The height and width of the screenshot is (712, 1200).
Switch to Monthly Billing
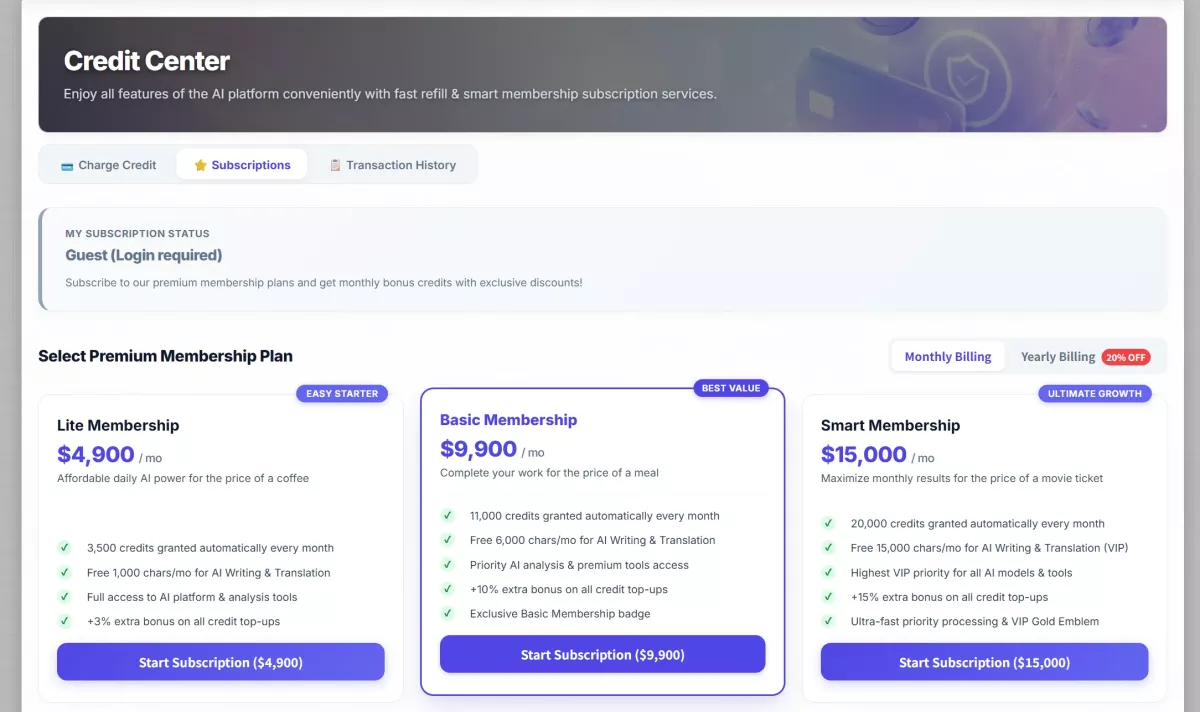948,357
